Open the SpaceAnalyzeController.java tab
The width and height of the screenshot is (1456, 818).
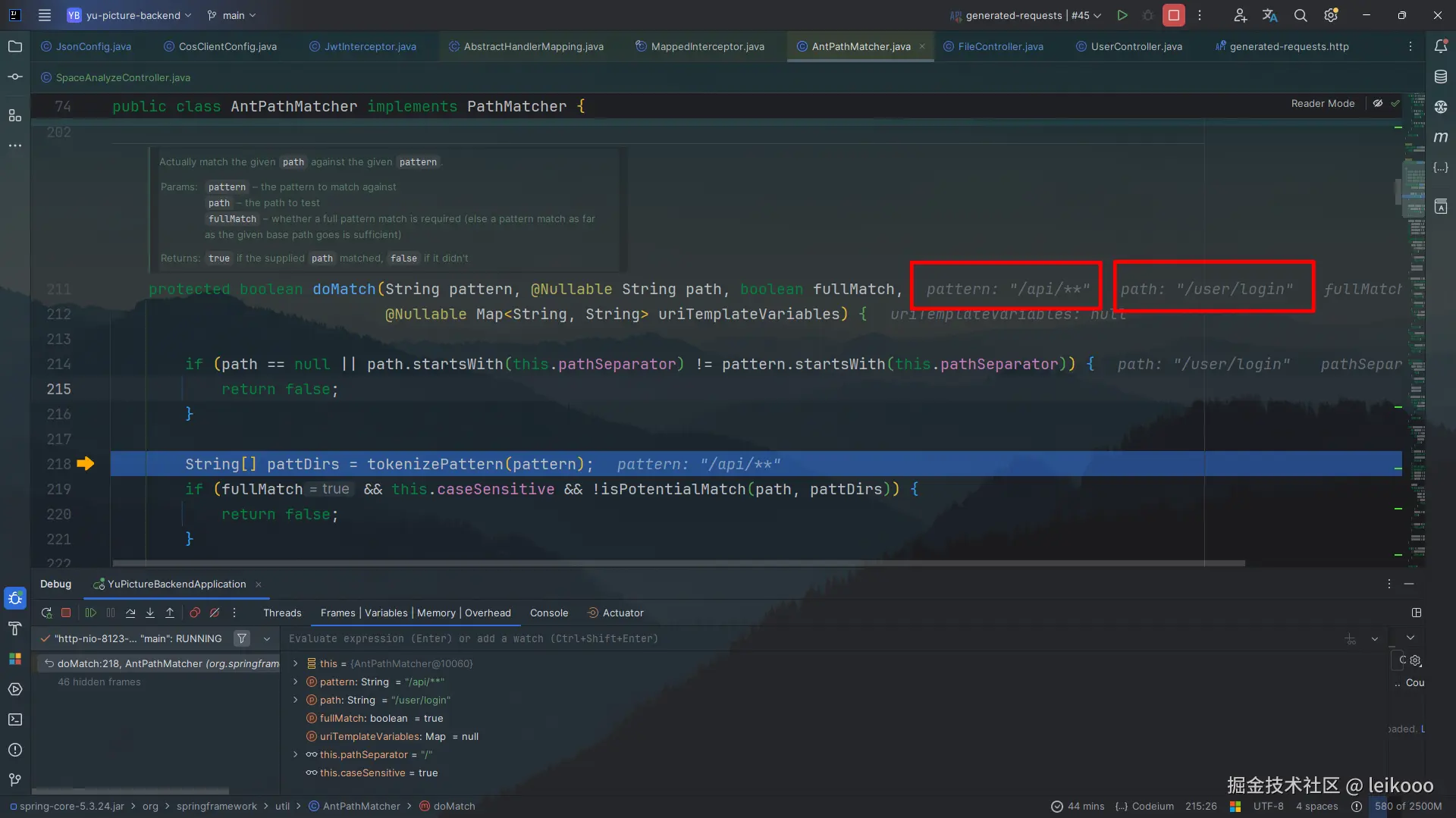pyautogui.click(x=115, y=77)
